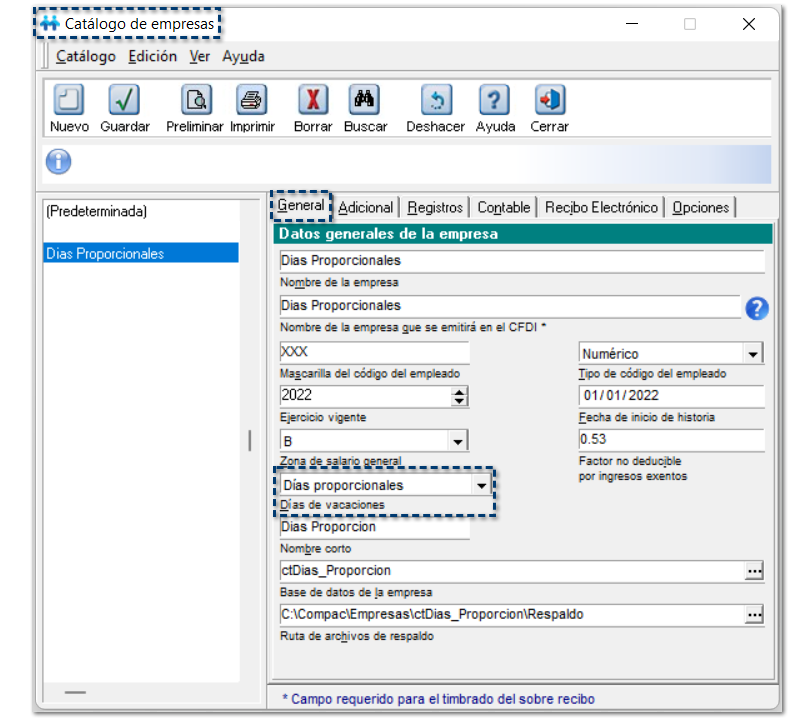Screen dimensions: 791x721
Task: Save changes with the Guardar icon
Action: 124,101
